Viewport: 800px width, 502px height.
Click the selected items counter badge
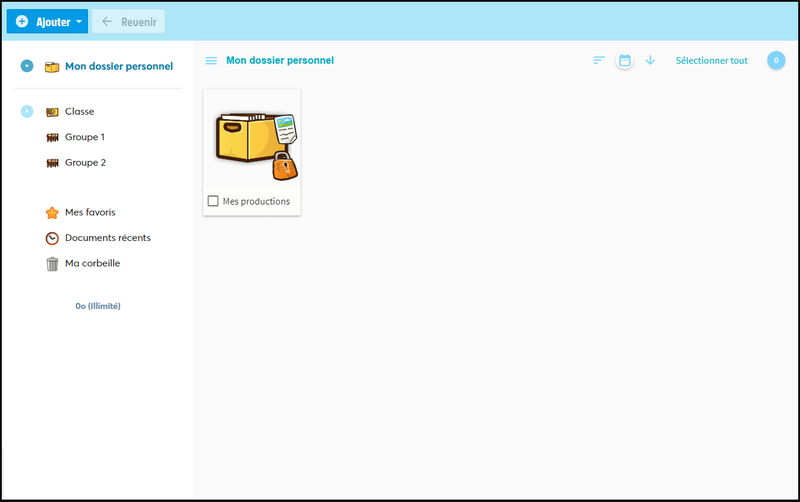coord(776,61)
